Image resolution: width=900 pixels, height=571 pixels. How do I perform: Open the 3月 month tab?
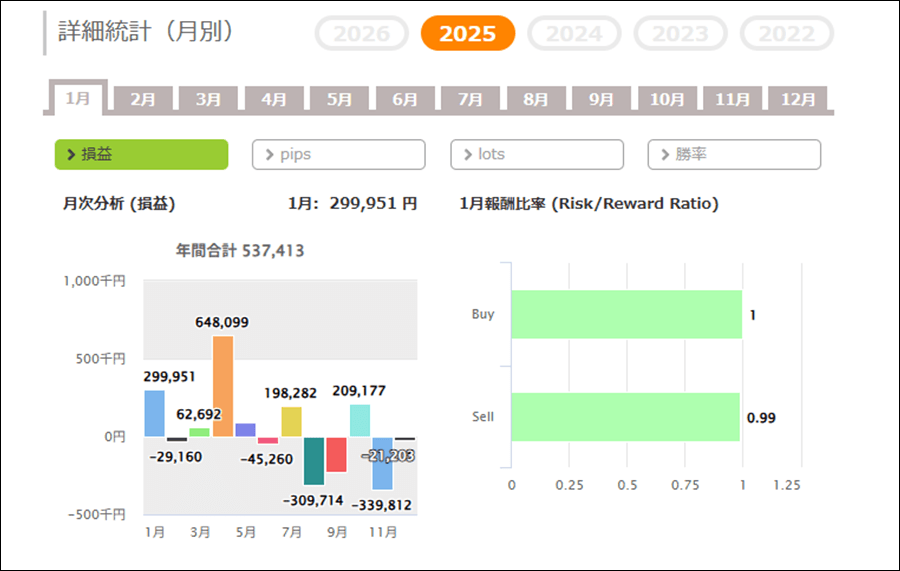click(209, 100)
